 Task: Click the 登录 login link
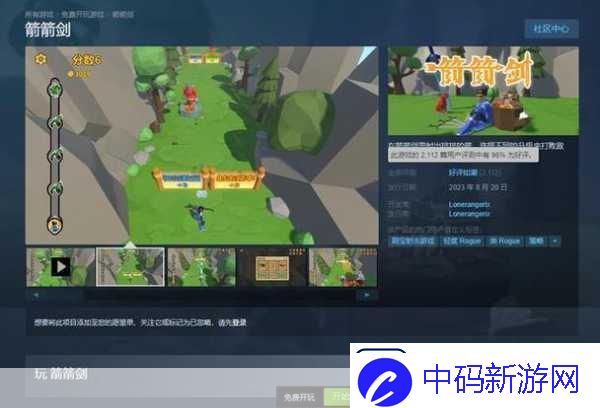[x=240, y=323]
